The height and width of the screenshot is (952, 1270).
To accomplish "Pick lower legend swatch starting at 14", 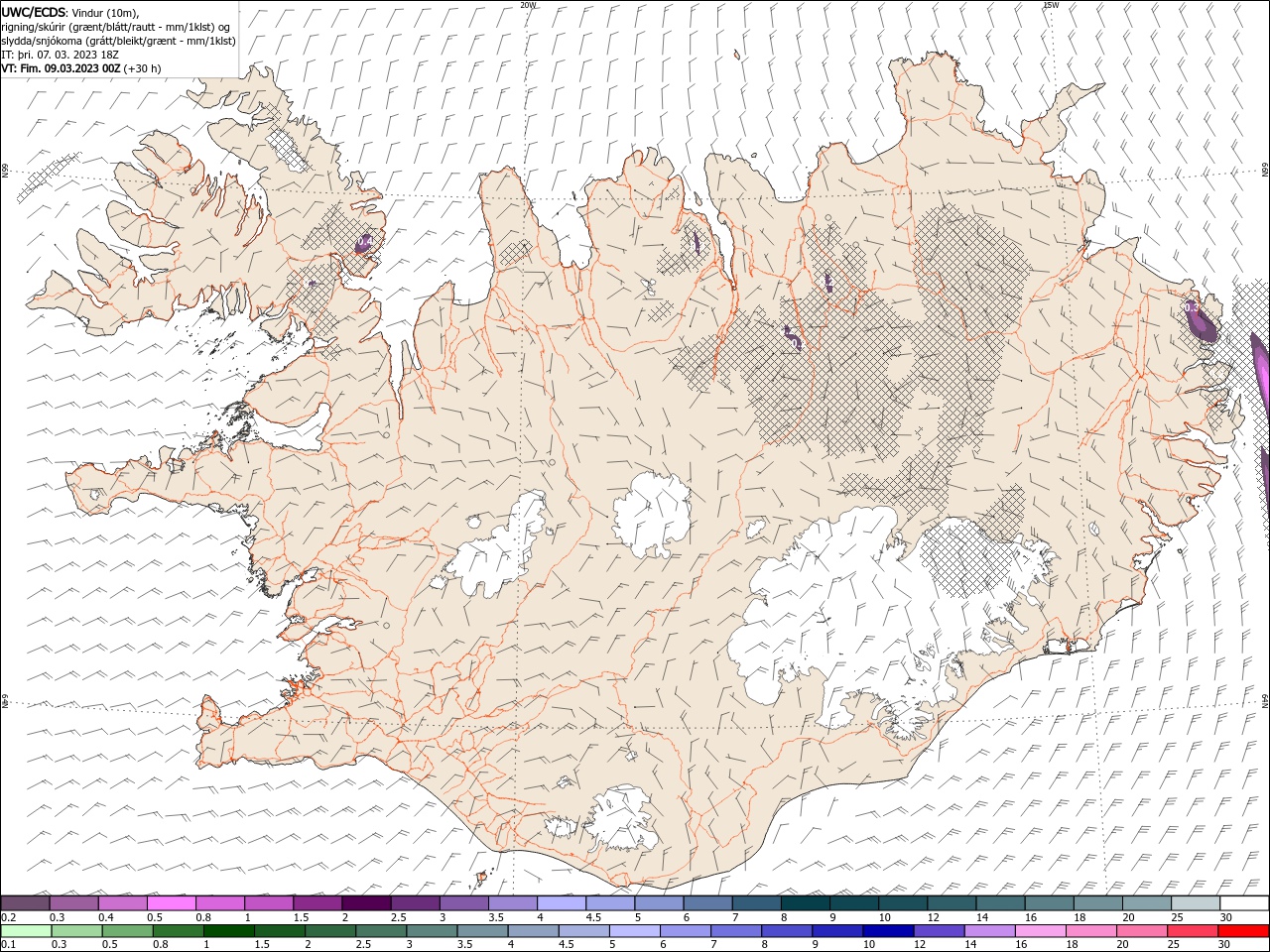I will point(989,931).
